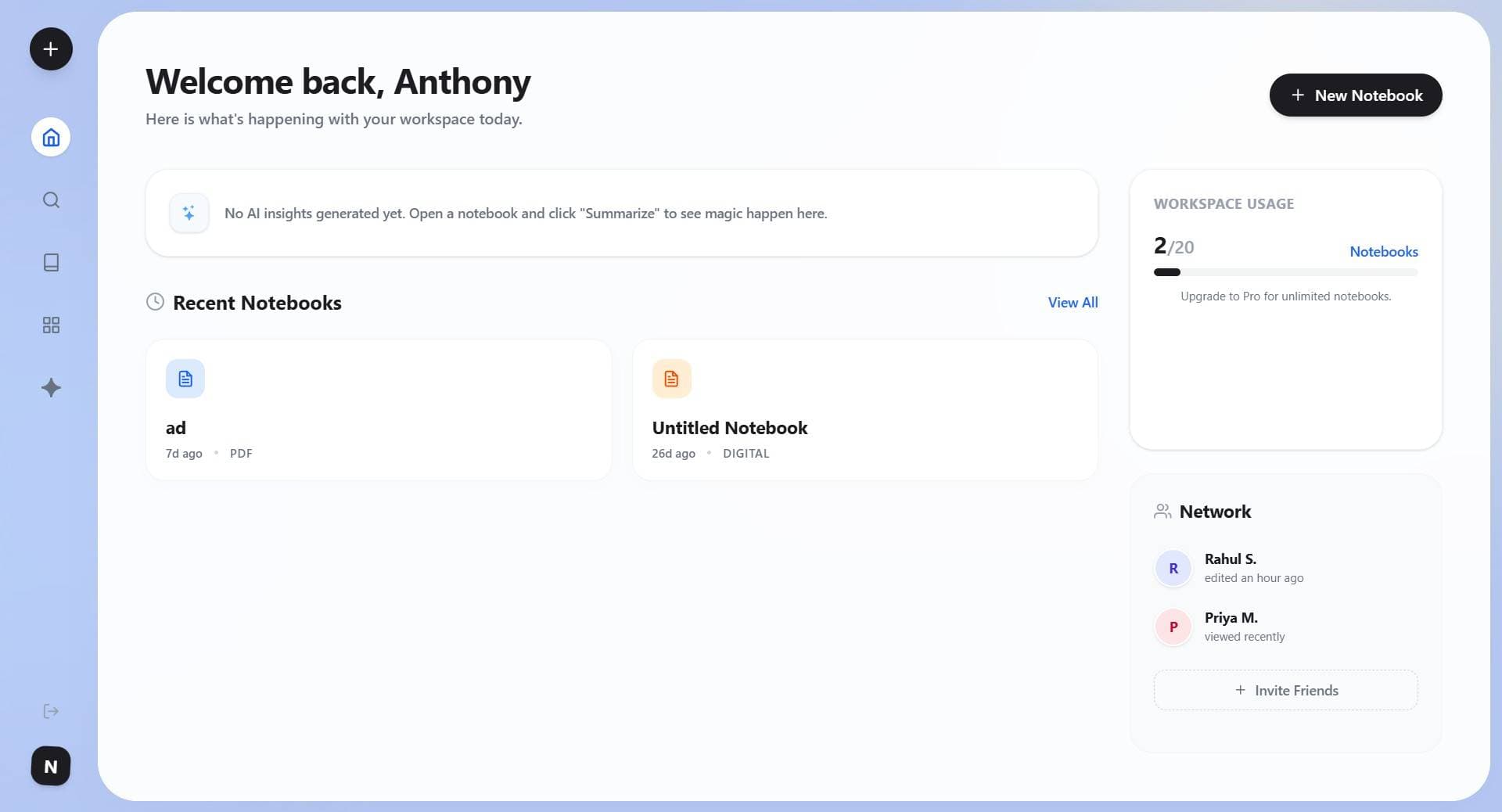Click the blue document icon on ad card
This screenshot has width=1502, height=812.
click(x=185, y=379)
